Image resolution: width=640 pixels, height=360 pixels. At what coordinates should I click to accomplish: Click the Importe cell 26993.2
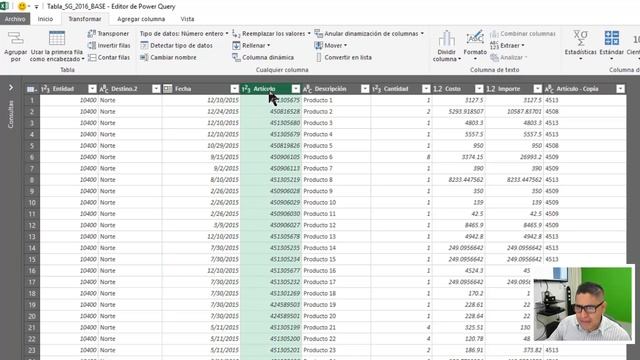tap(514, 157)
